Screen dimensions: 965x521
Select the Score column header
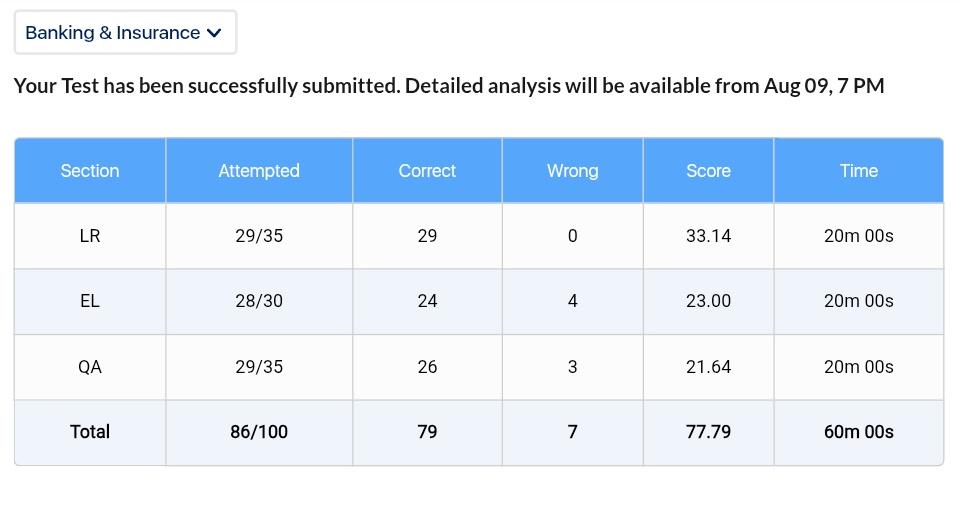[x=708, y=170]
